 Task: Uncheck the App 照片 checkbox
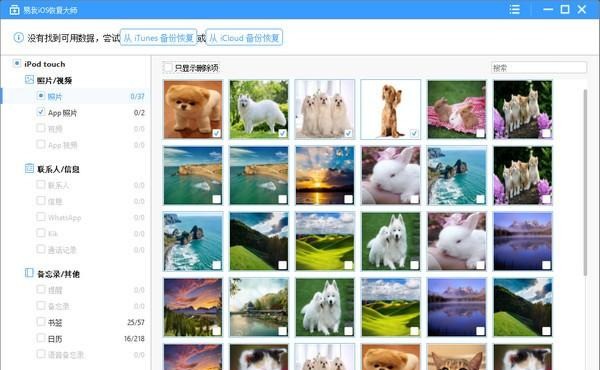pos(41,112)
